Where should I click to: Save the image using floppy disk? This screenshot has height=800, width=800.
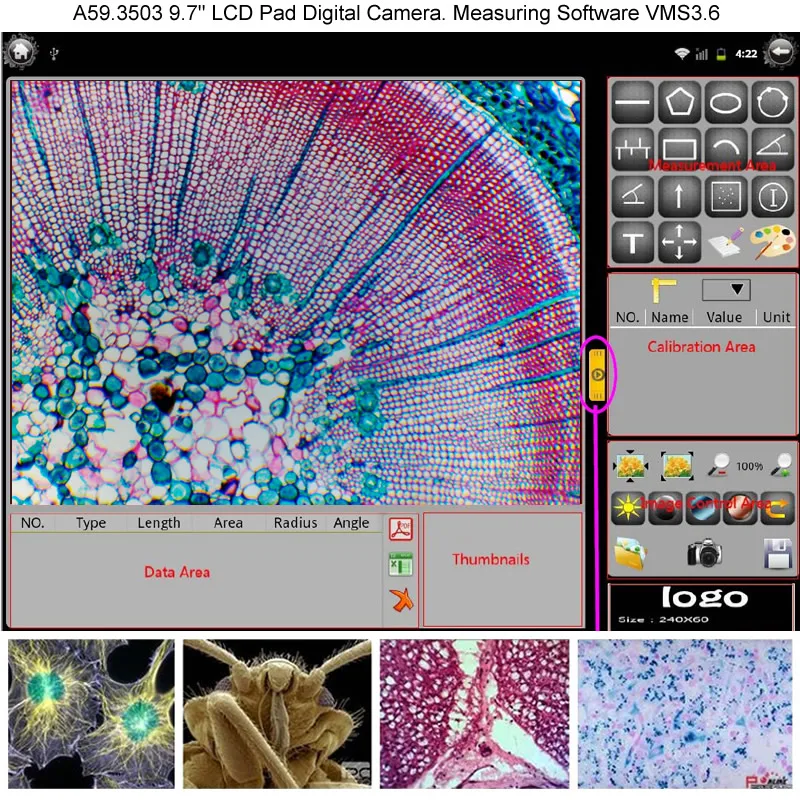click(777, 554)
